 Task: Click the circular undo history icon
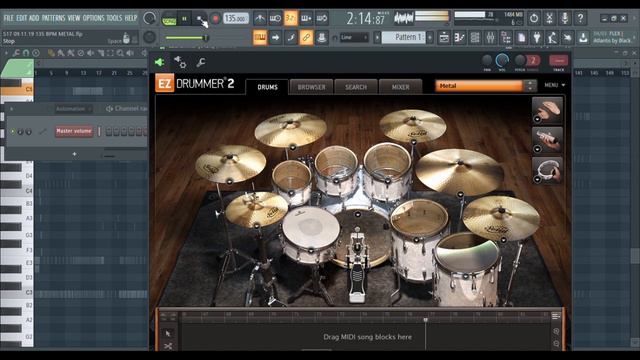[x=534, y=18]
